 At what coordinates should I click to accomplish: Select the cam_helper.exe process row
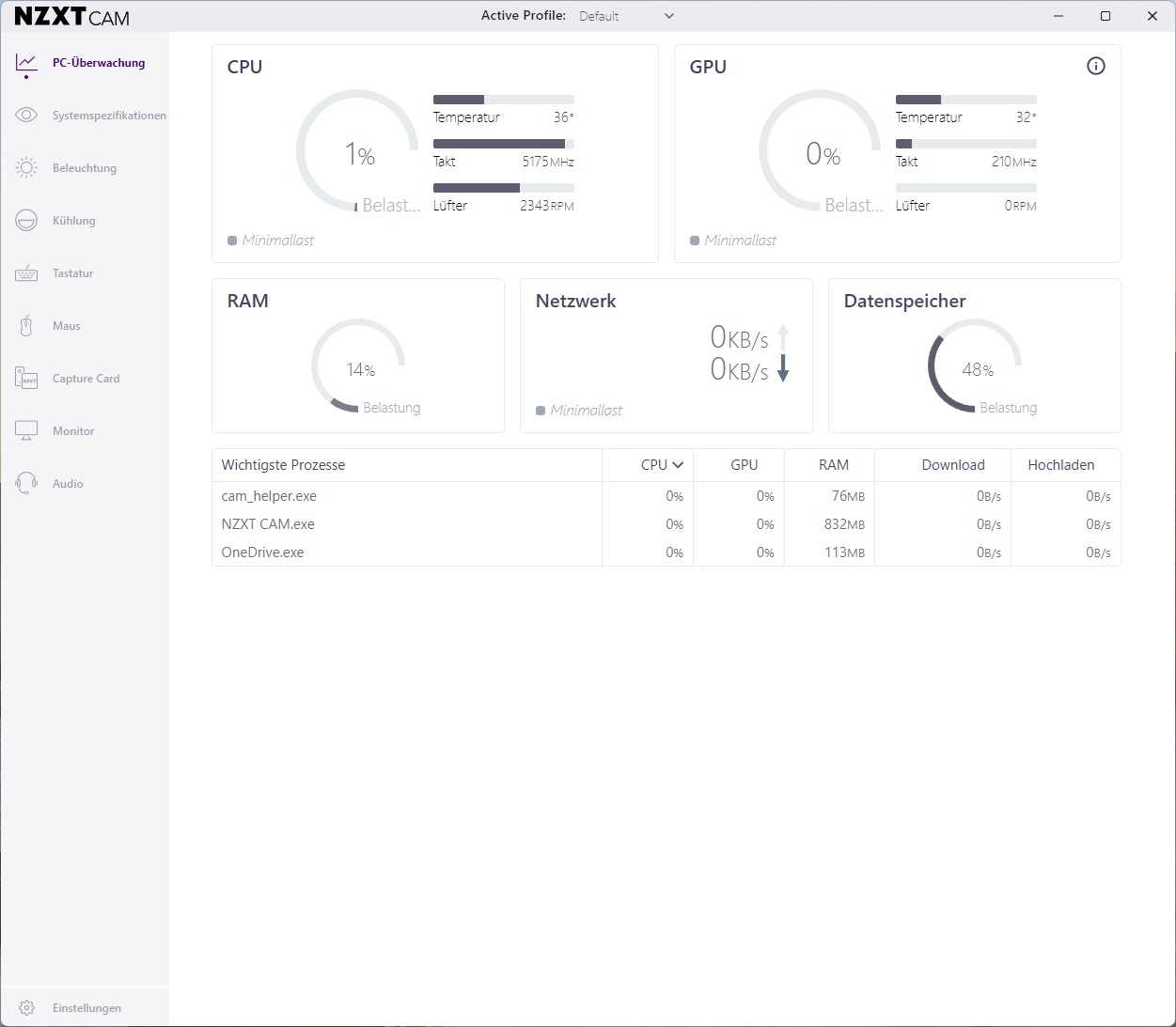(666, 496)
